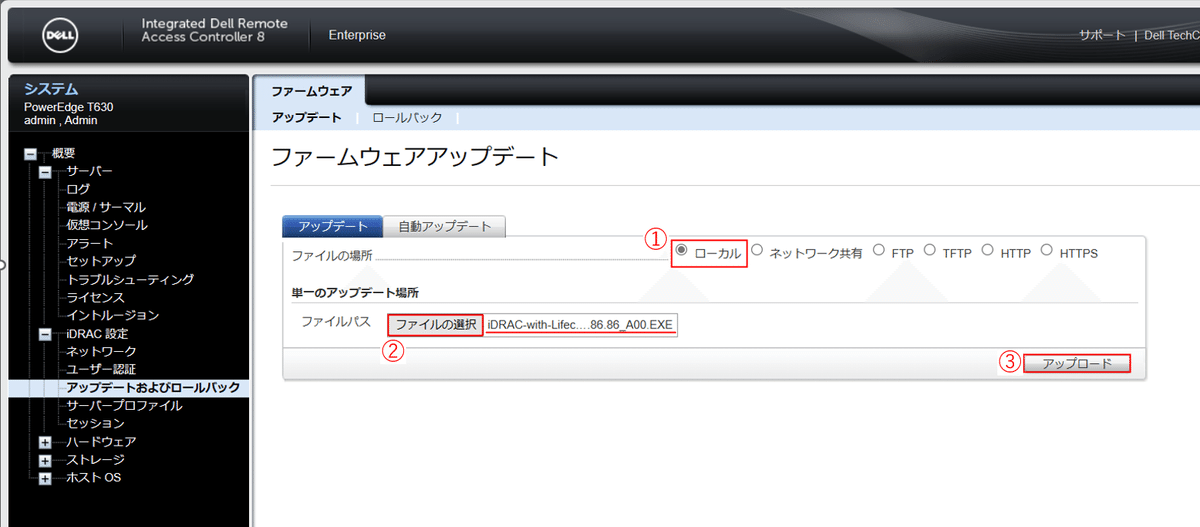Click the アップロード button
1200x527 pixels.
(1077, 364)
